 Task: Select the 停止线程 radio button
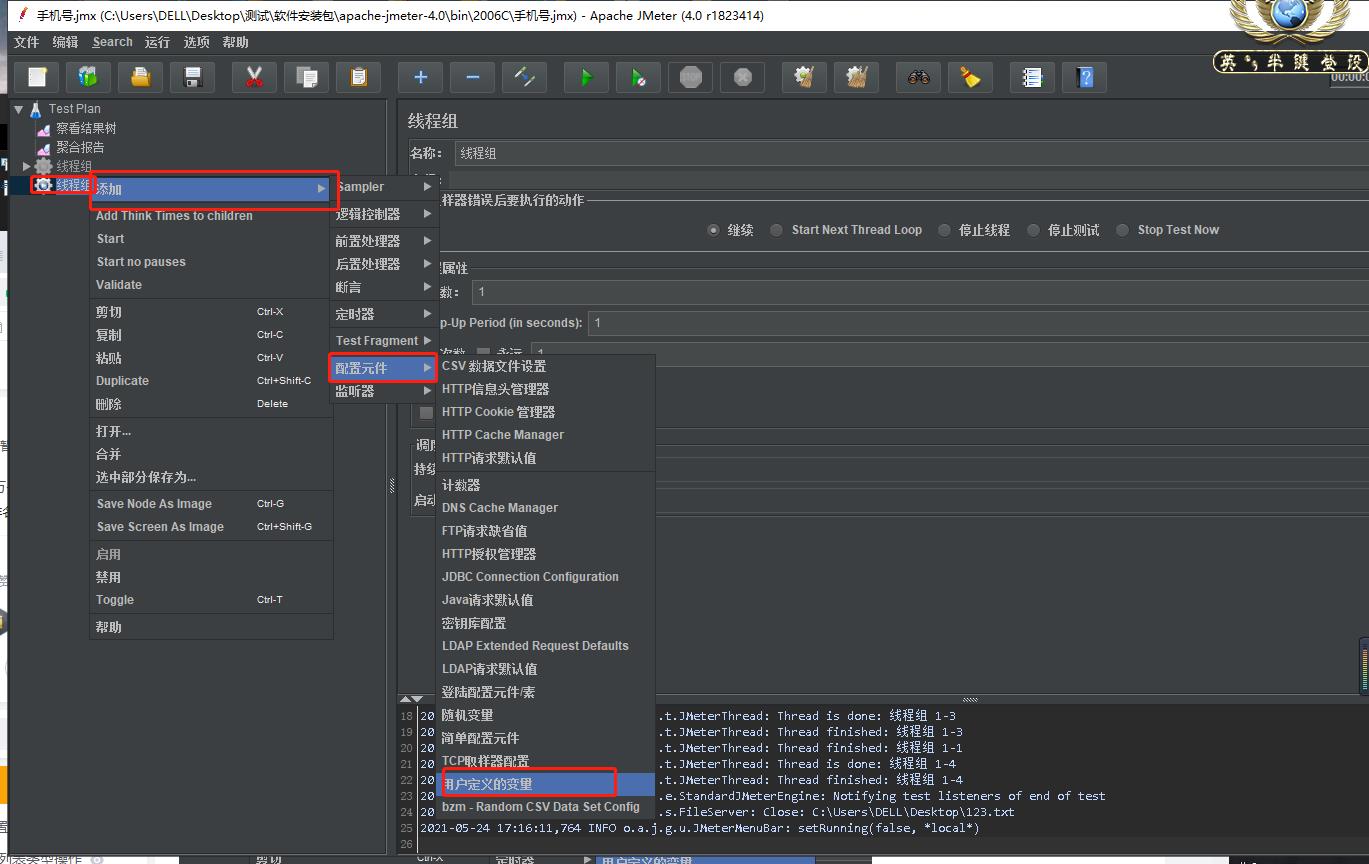[x=944, y=230]
